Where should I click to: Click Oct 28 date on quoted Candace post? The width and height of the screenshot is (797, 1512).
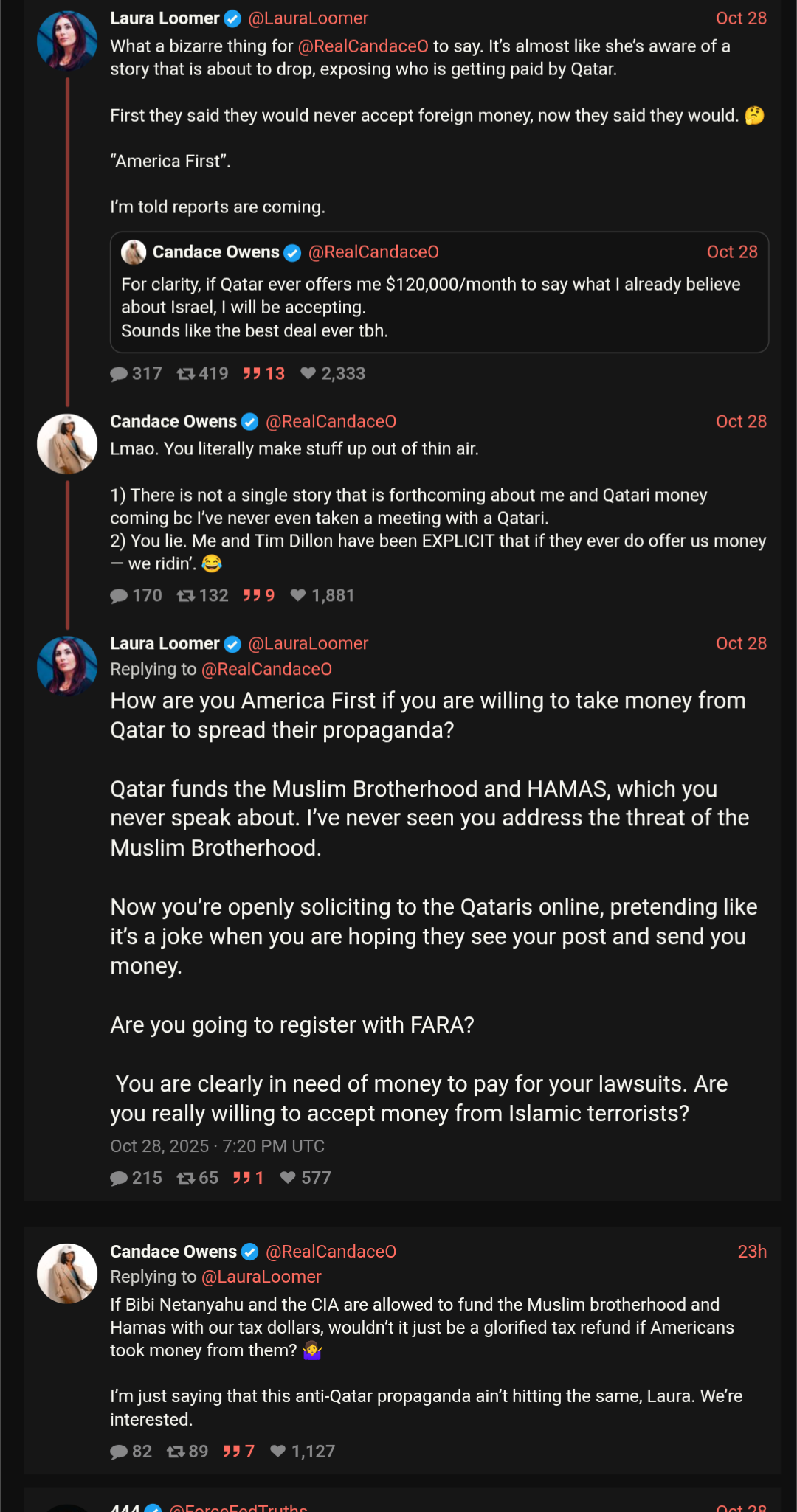point(732,252)
